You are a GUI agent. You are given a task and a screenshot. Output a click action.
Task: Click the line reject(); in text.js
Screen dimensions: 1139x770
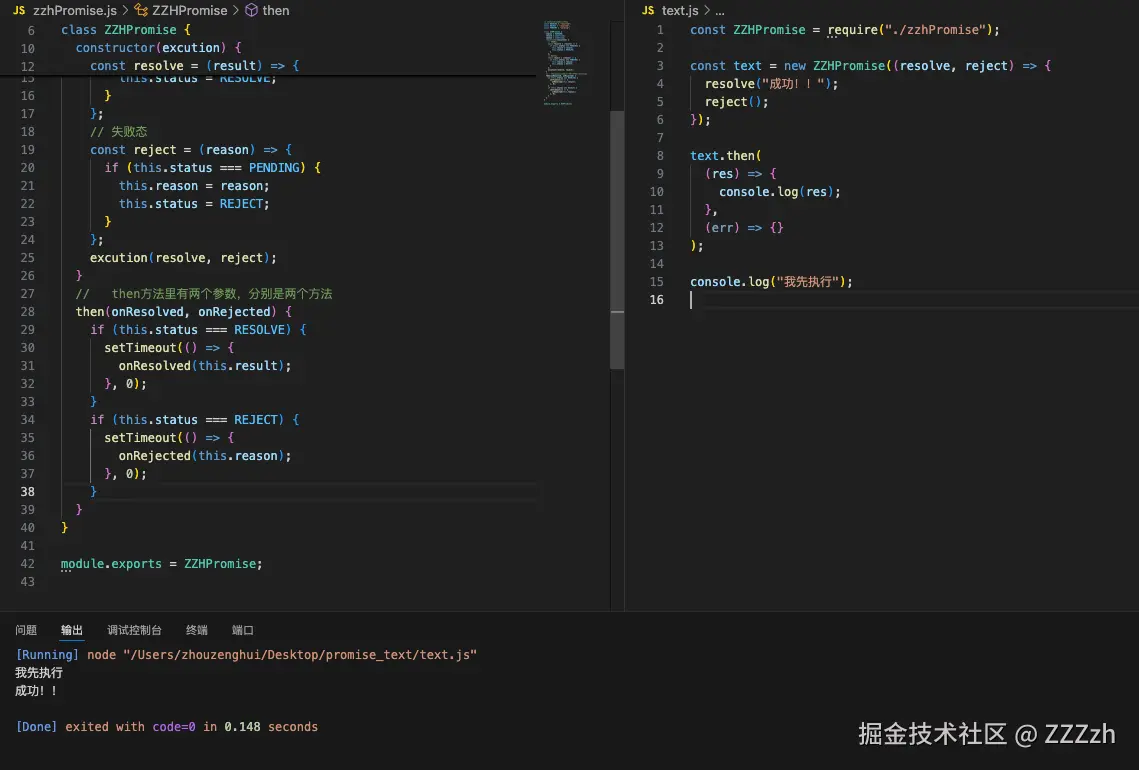click(737, 102)
